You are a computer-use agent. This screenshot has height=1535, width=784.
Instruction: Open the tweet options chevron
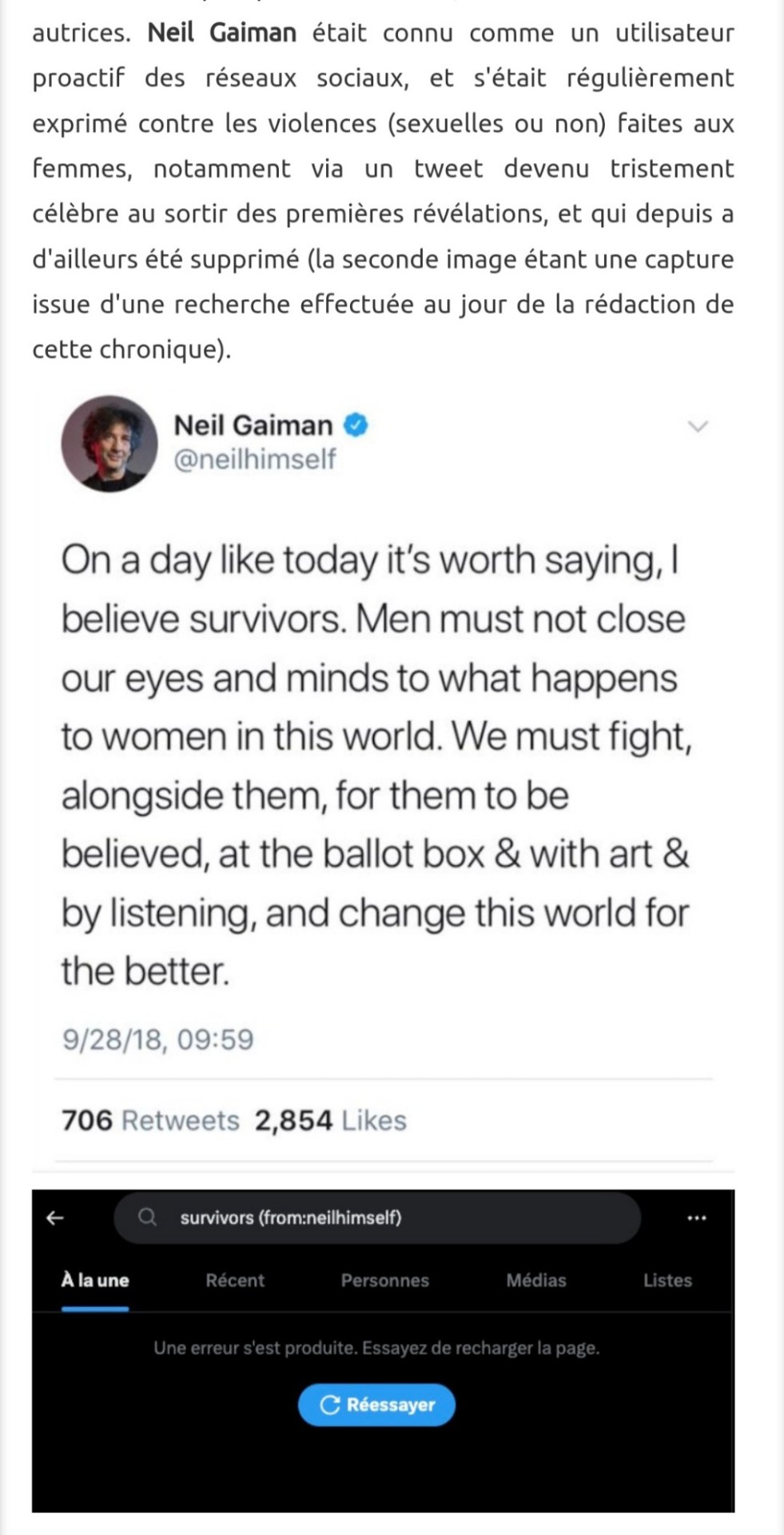698,426
